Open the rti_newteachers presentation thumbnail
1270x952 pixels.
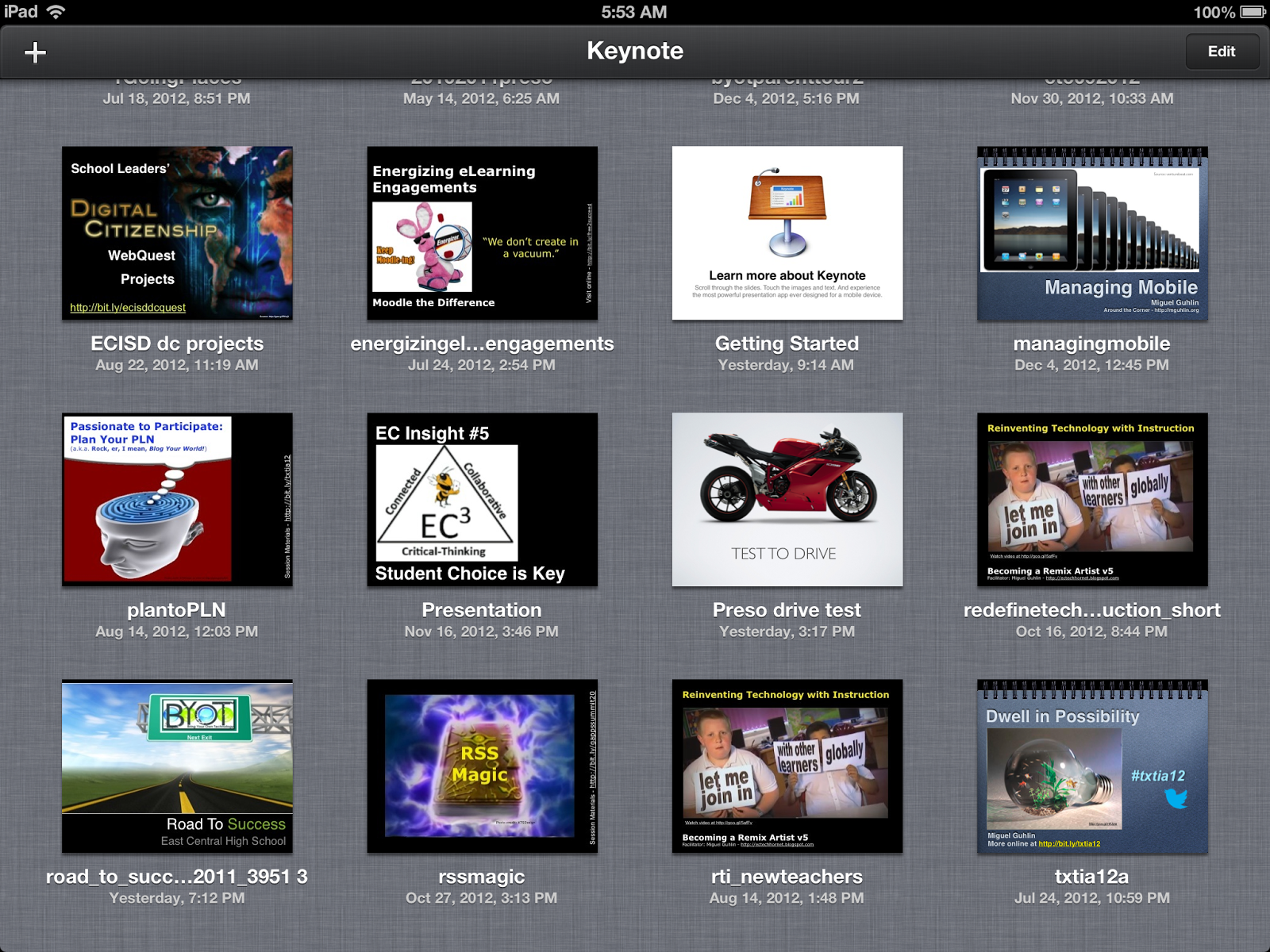[x=787, y=766]
